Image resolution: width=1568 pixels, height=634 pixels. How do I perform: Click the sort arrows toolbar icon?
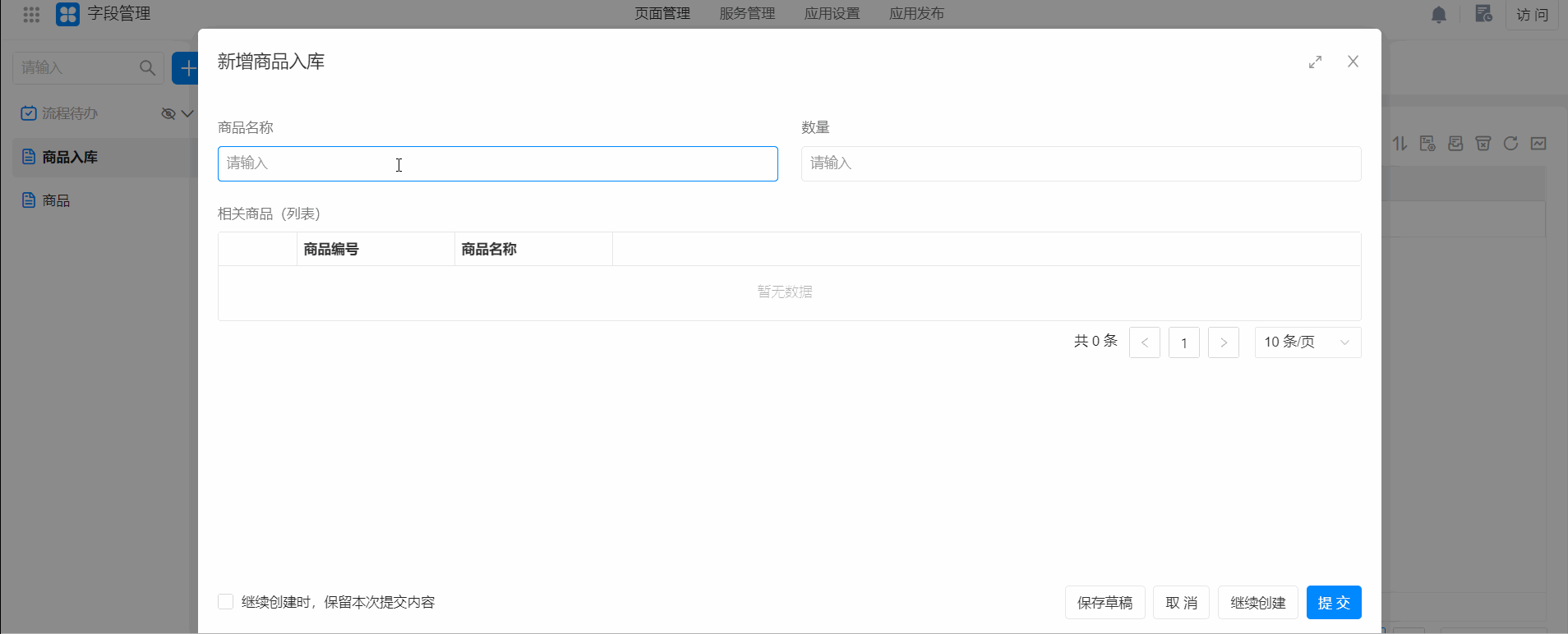(x=1400, y=144)
